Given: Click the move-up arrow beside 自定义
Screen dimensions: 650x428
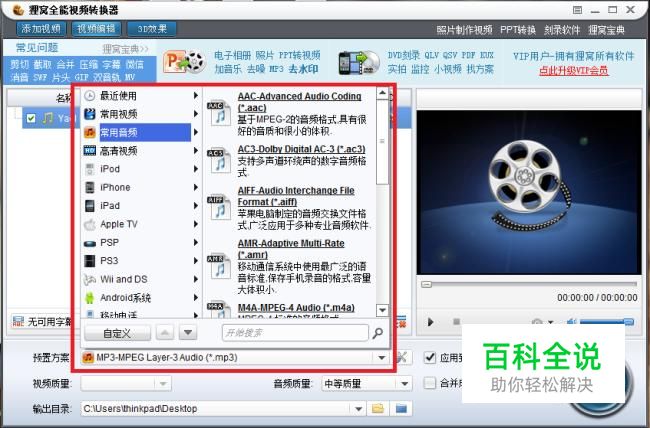Looking at the screenshot, I should [165, 332].
